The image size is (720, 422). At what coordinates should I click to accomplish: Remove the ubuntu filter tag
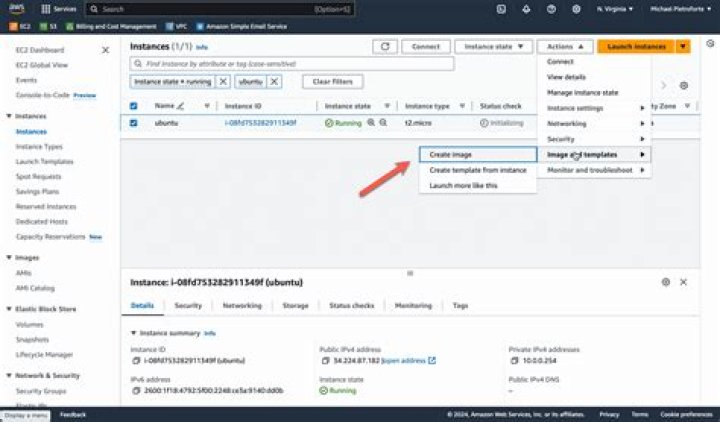click(x=273, y=81)
